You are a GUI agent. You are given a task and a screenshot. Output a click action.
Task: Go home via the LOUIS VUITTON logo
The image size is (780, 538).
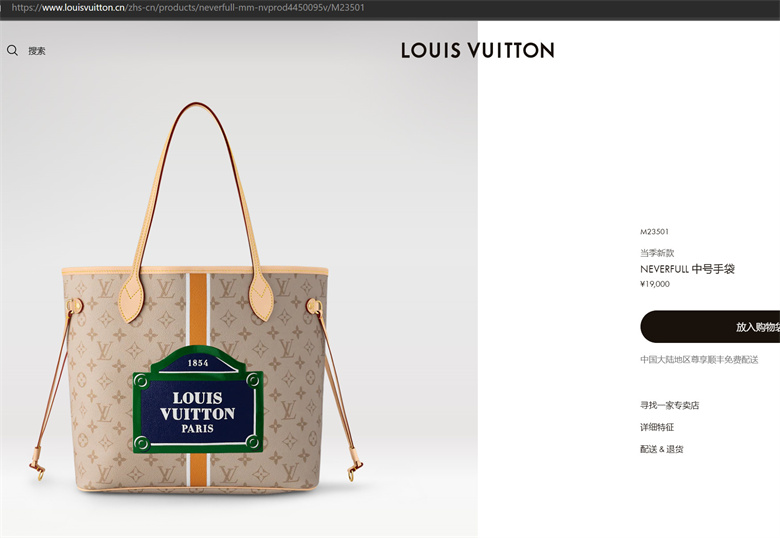click(x=478, y=50)
